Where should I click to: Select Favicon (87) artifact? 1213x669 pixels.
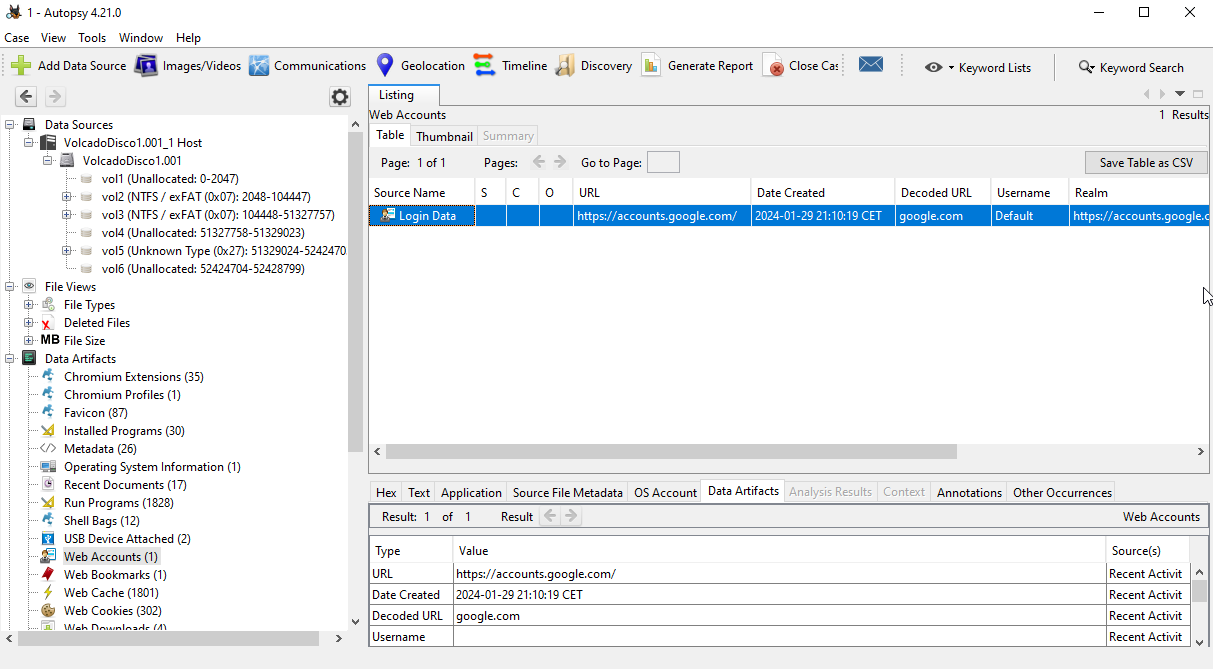click(96, 413)
